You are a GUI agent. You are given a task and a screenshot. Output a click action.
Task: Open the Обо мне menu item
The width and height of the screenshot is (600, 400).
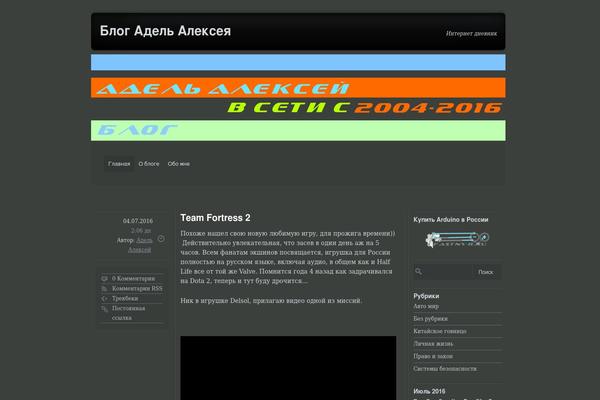click(x=179, y=164)
